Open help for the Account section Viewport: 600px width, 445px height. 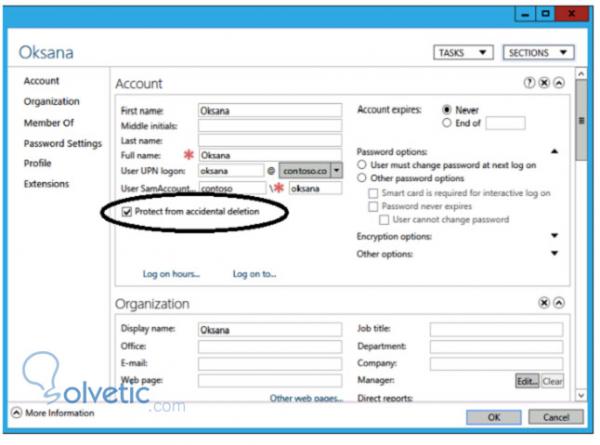coord(529,83)
